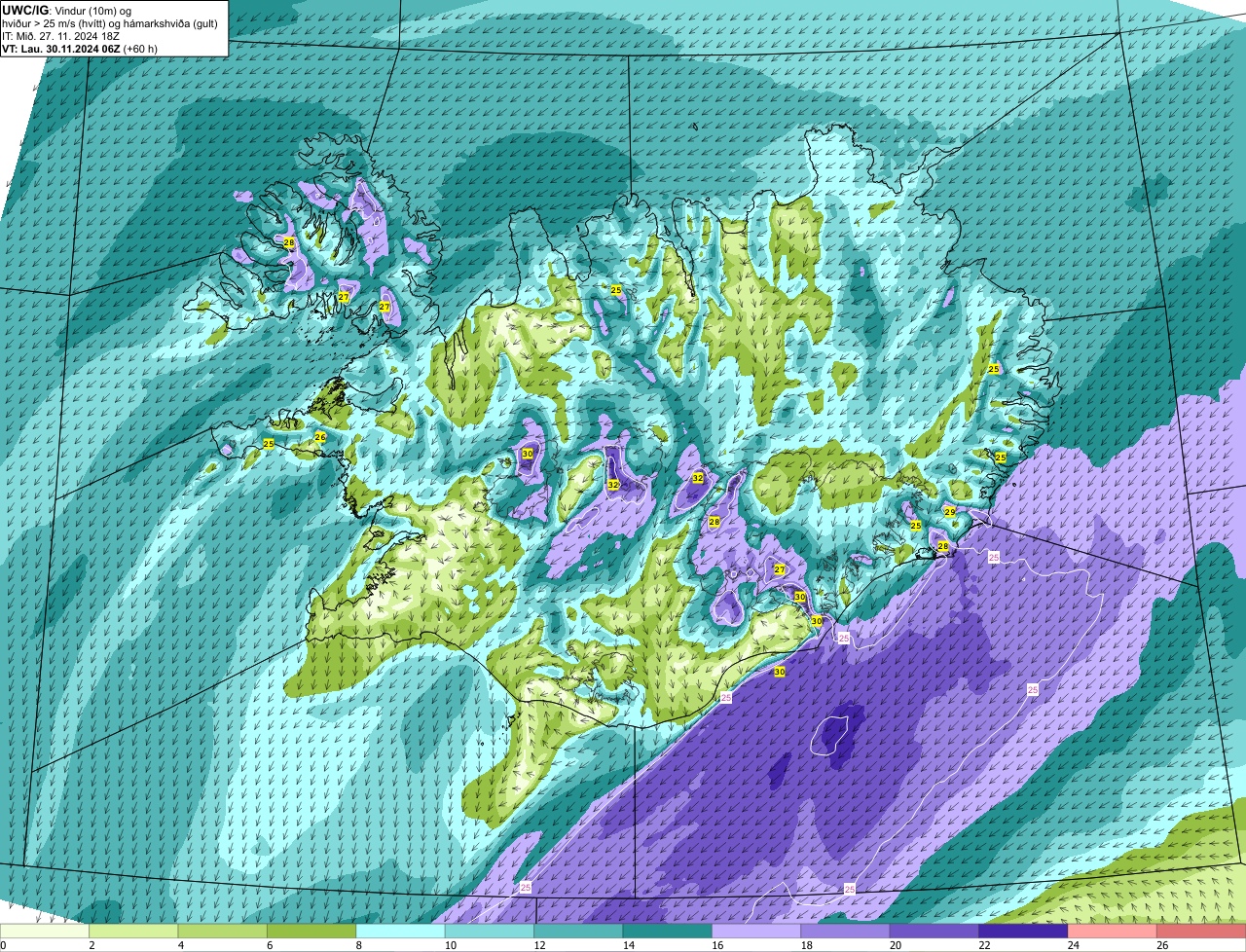
Task: Click the legend tick label "2"
Action: (x=92, y=944)
